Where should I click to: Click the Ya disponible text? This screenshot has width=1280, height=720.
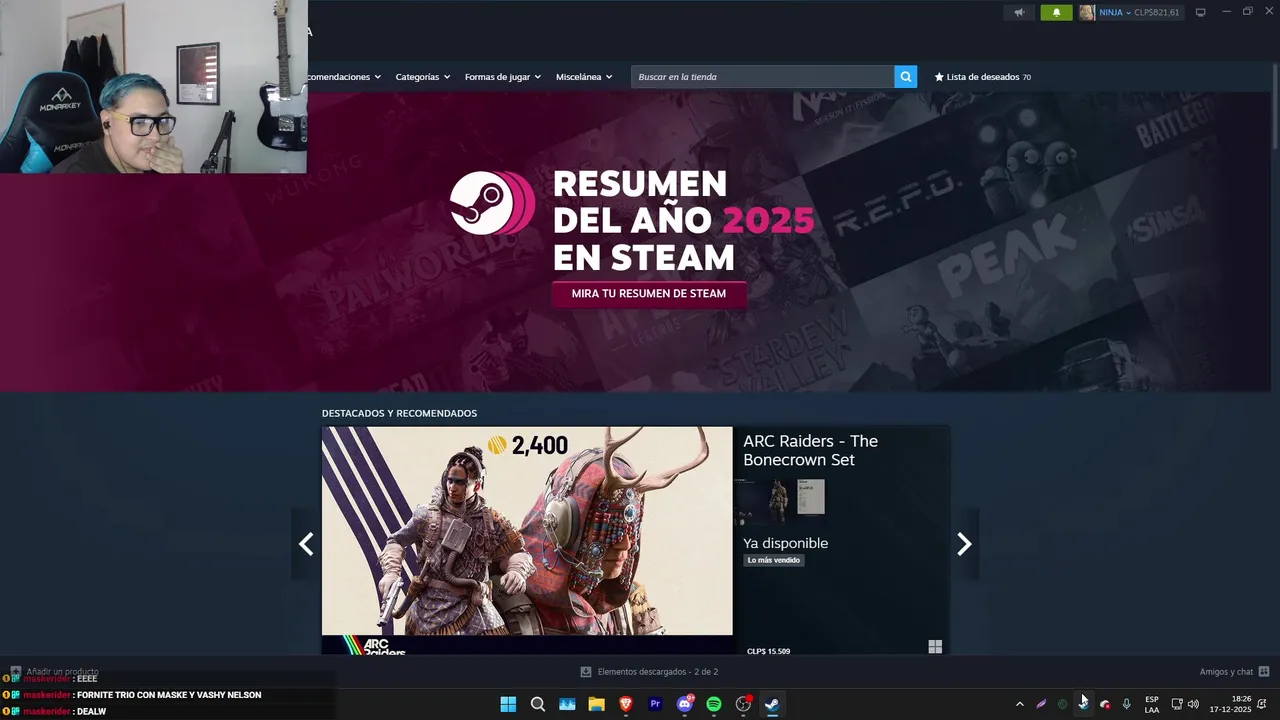(785, 543)
